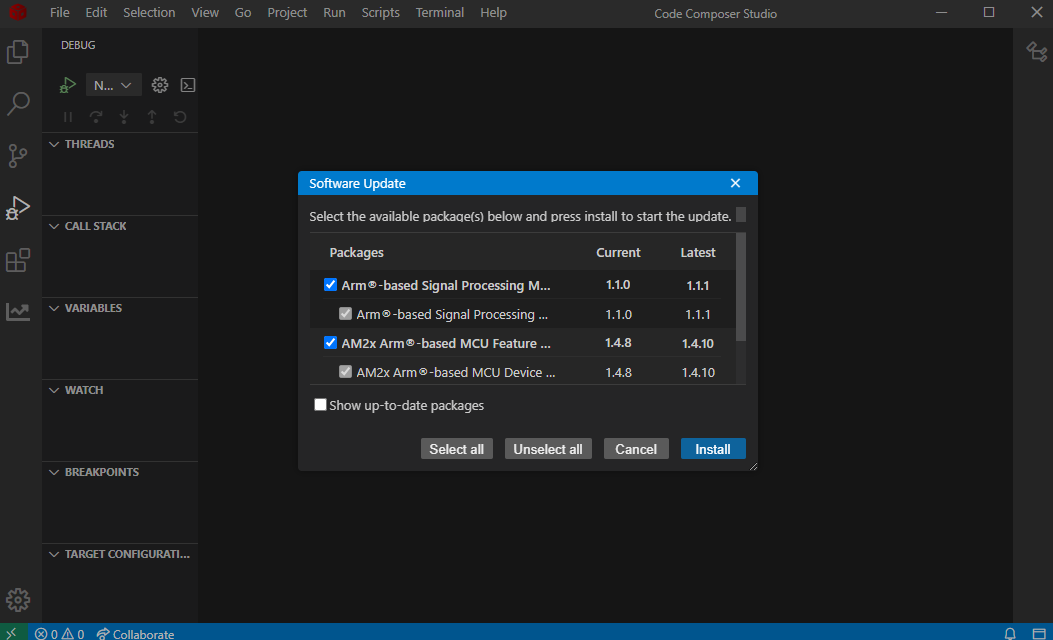Open the Edit menu
The width and height of the screenshot is (1053, 640).
point(96,12)
